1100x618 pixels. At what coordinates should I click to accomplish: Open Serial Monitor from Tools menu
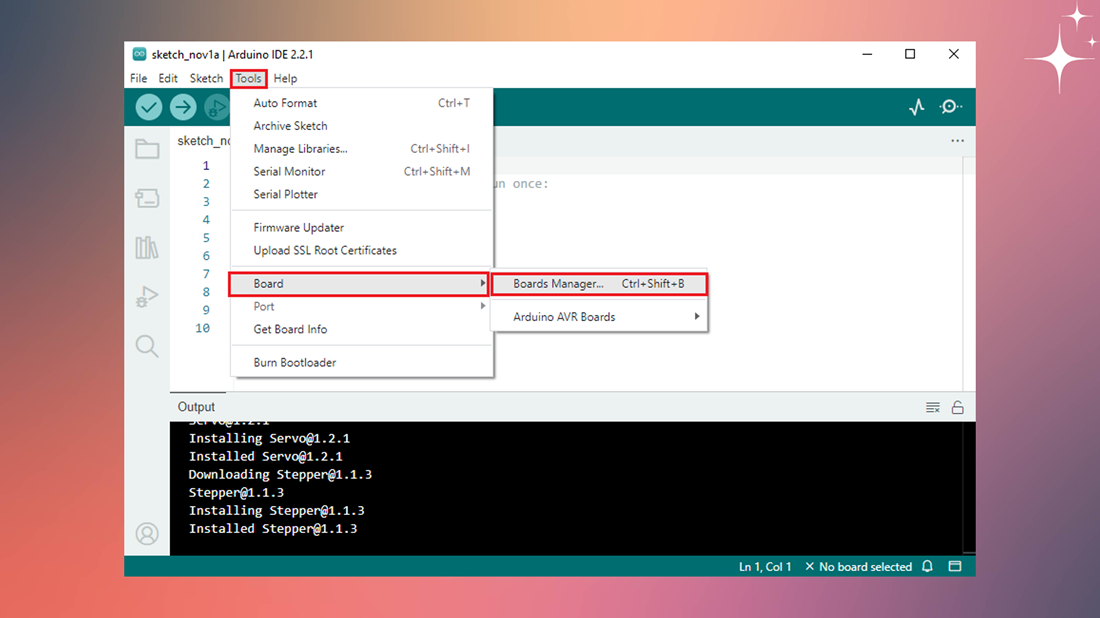(361, 171)
